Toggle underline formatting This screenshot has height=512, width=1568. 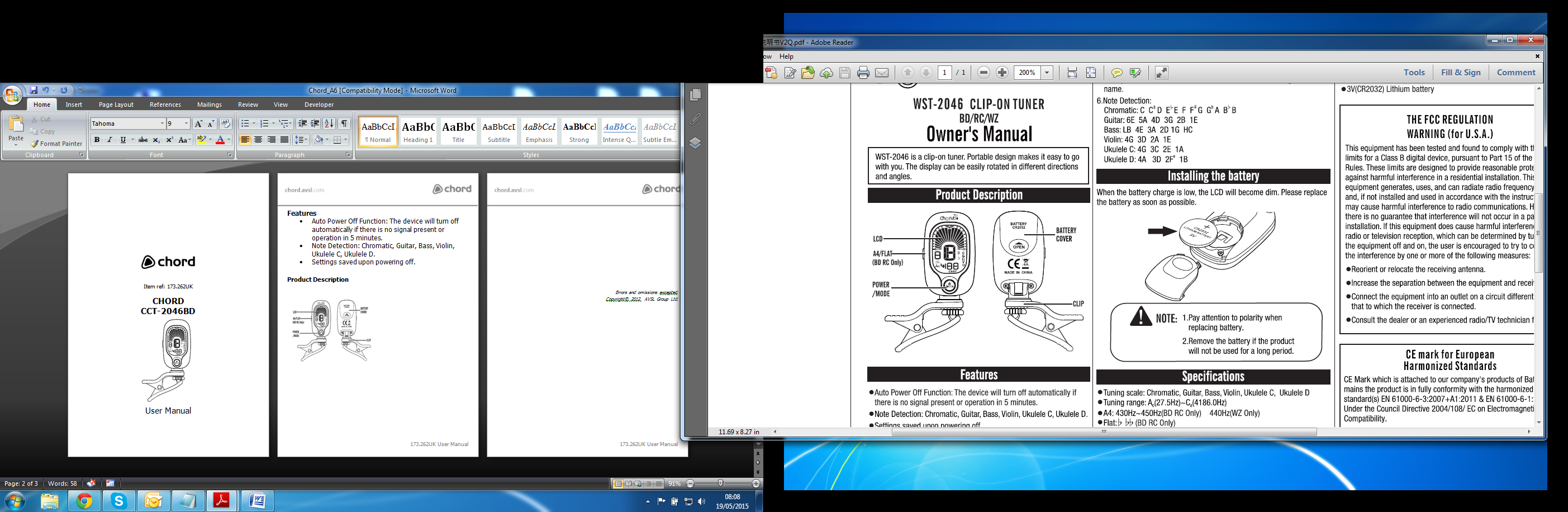(x=123, y=140)
